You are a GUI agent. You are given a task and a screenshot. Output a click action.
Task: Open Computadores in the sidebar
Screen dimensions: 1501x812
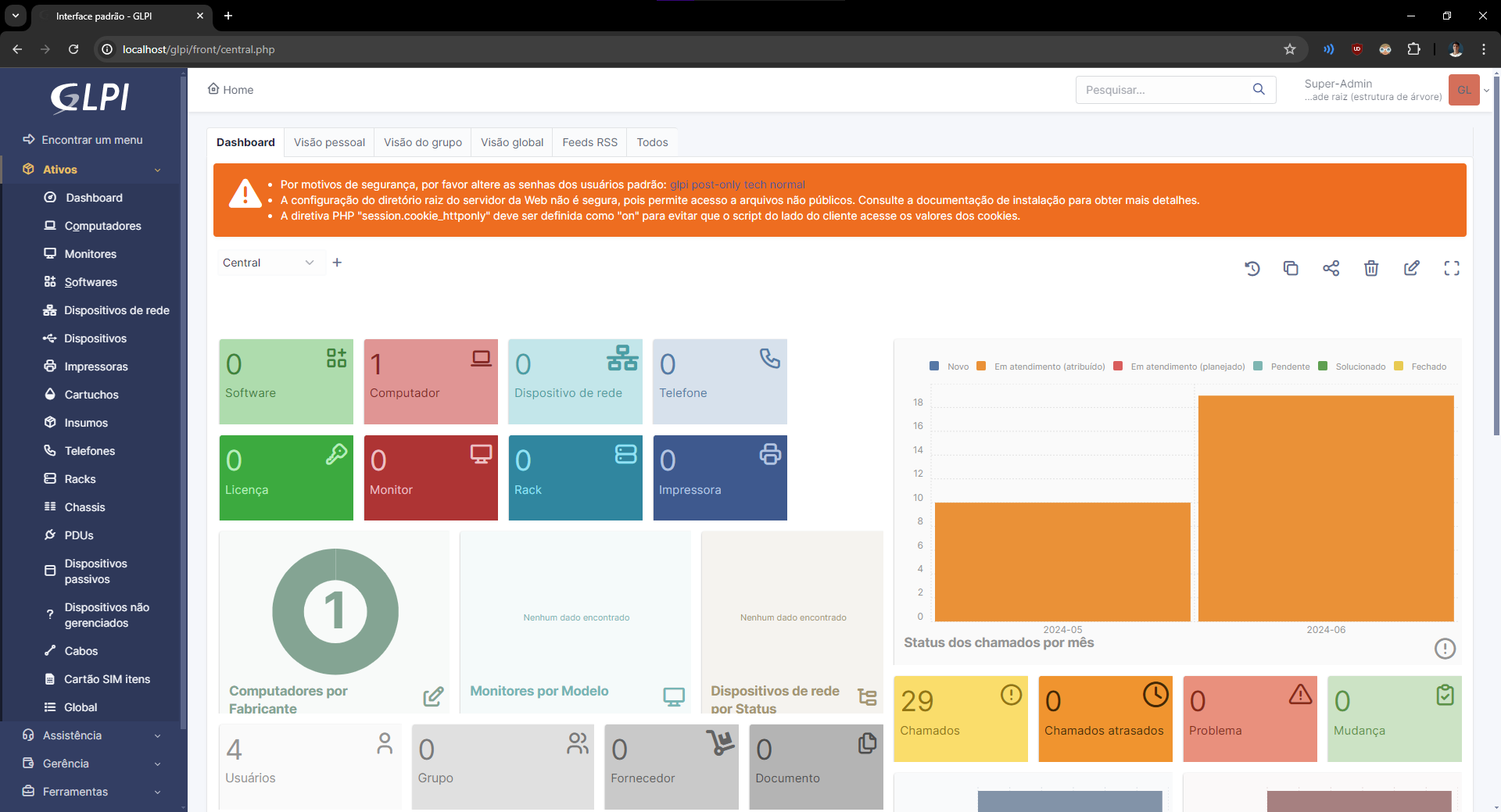(x=102, y=226)
